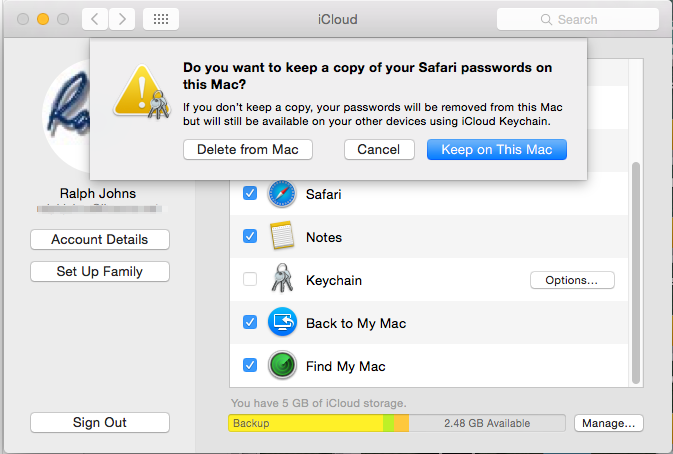
Task: Click the Safari compass icon
Action: point(282,194)
